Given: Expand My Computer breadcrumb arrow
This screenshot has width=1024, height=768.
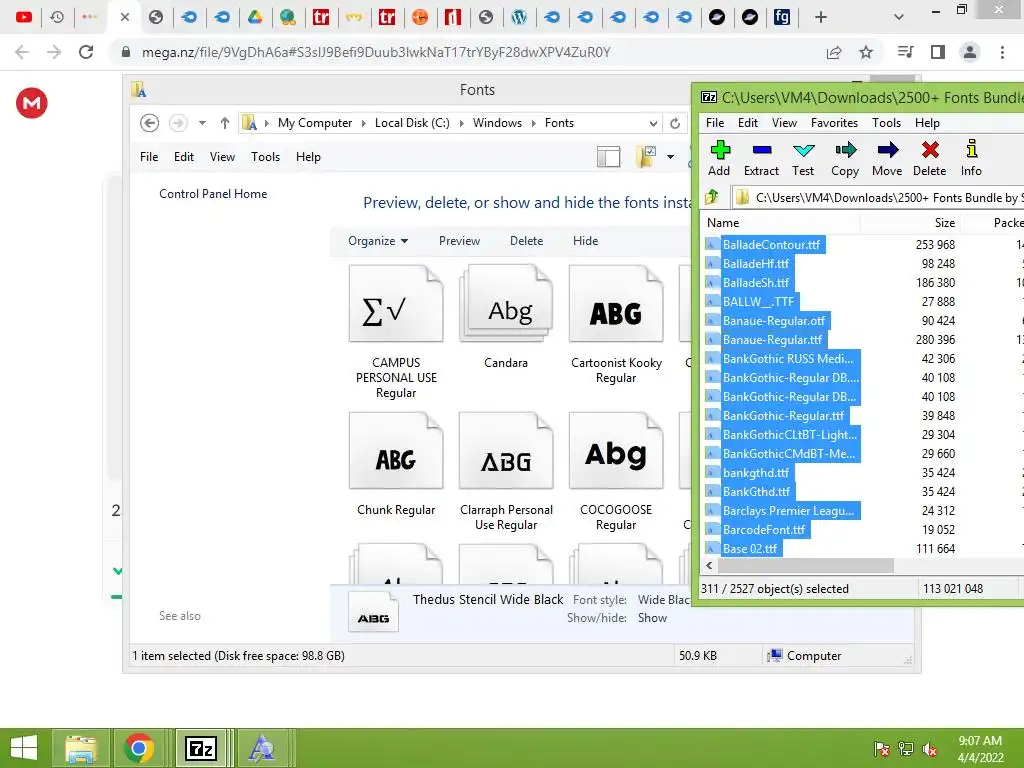Looking at the screenshot, I should pos(364,123).
